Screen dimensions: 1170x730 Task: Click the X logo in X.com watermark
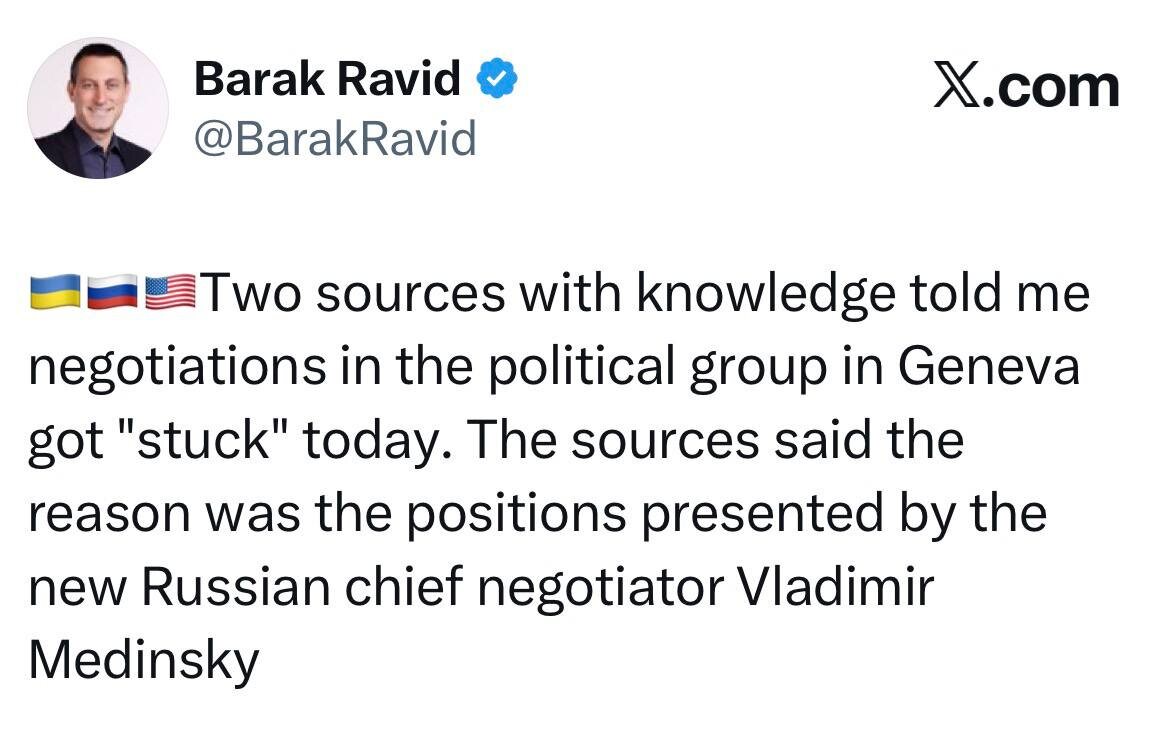(x=957, y=87)
